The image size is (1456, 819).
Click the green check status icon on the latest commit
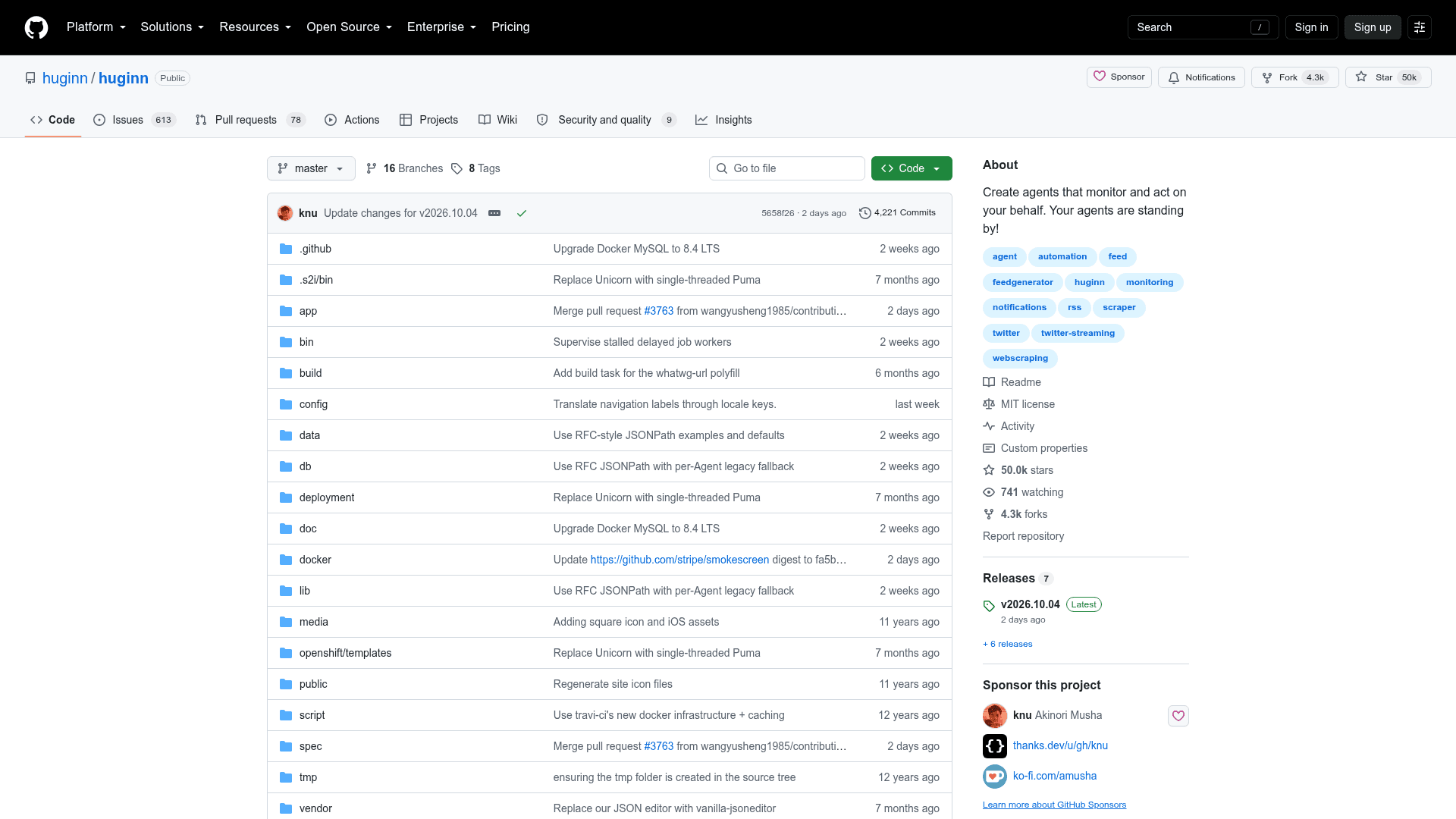click(x=522, y=213)
